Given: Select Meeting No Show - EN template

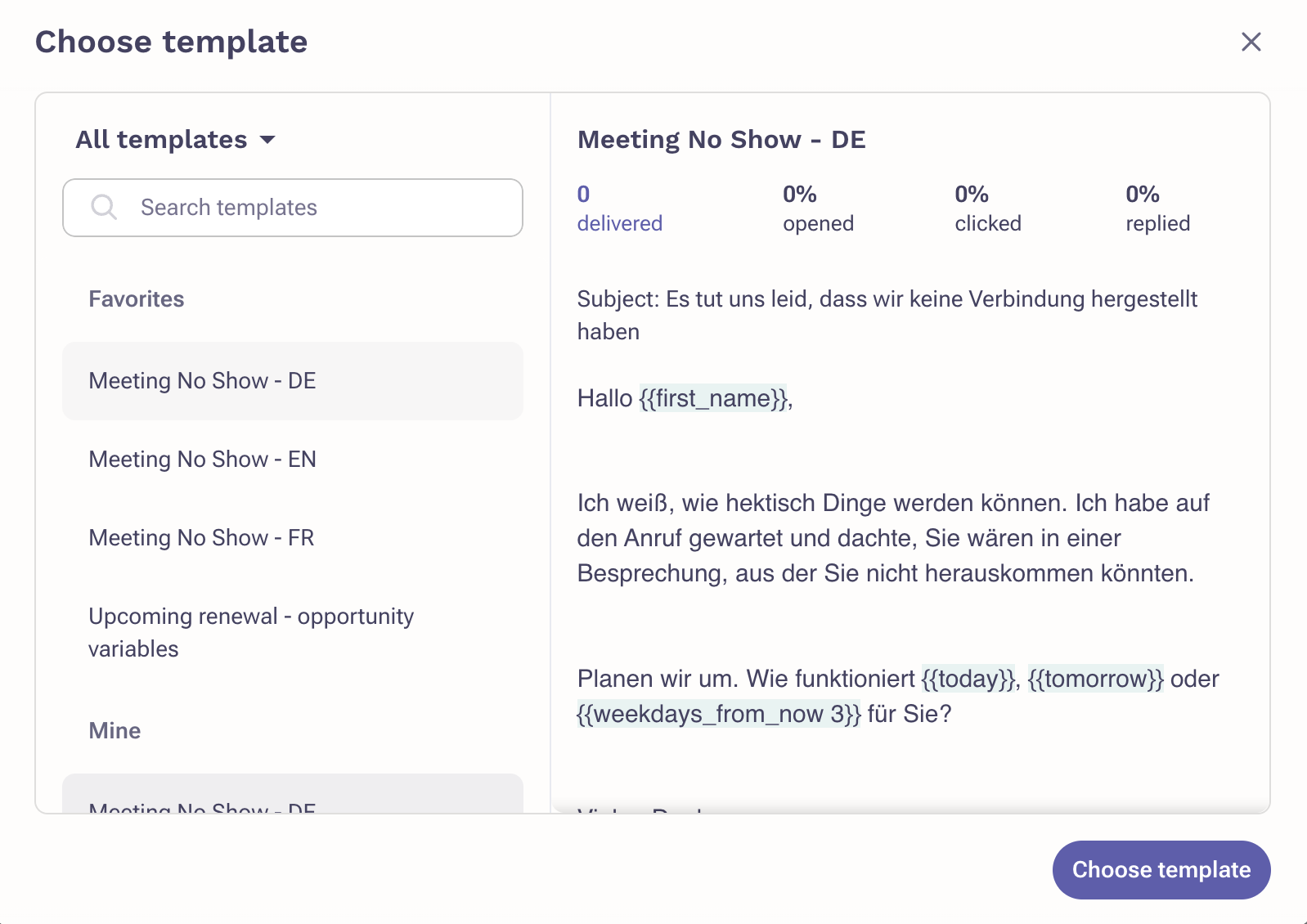Looking at the screenshot, I should (x=293, y=460).
